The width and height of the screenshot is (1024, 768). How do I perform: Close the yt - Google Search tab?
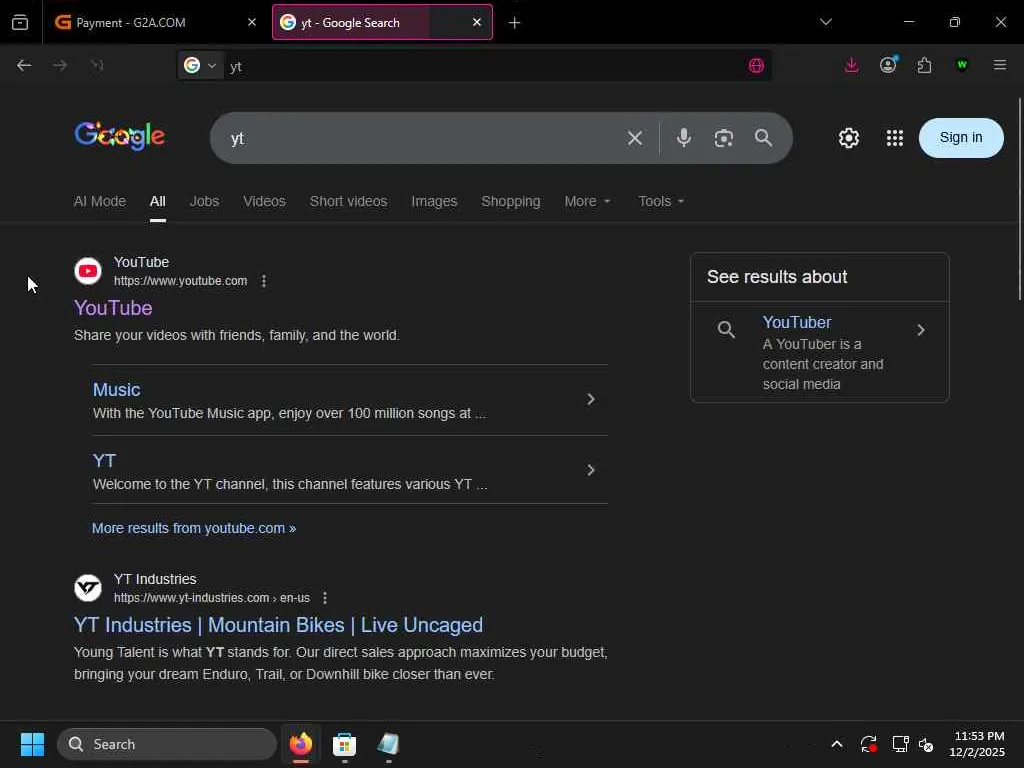pyautogui.click(x=477, y=23)
